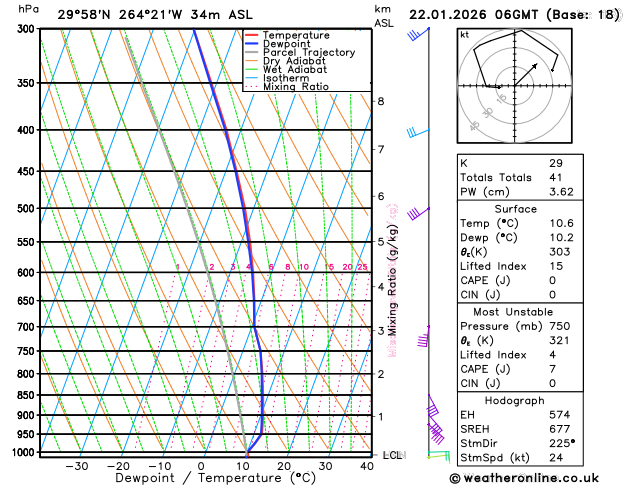Viewport: 629px width, 486px height.
Task: Click the StmSpd (kt) value 24
Action: click(556, 458)
